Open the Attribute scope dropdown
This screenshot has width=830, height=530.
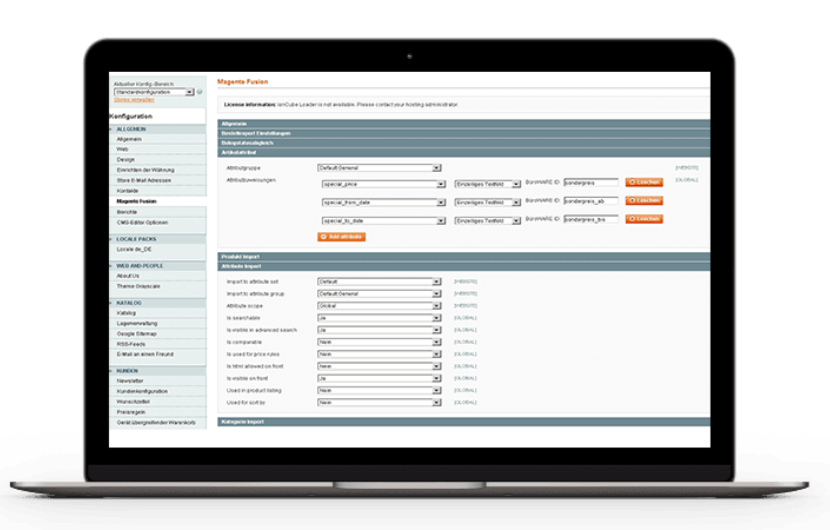(x=379, y=306)
